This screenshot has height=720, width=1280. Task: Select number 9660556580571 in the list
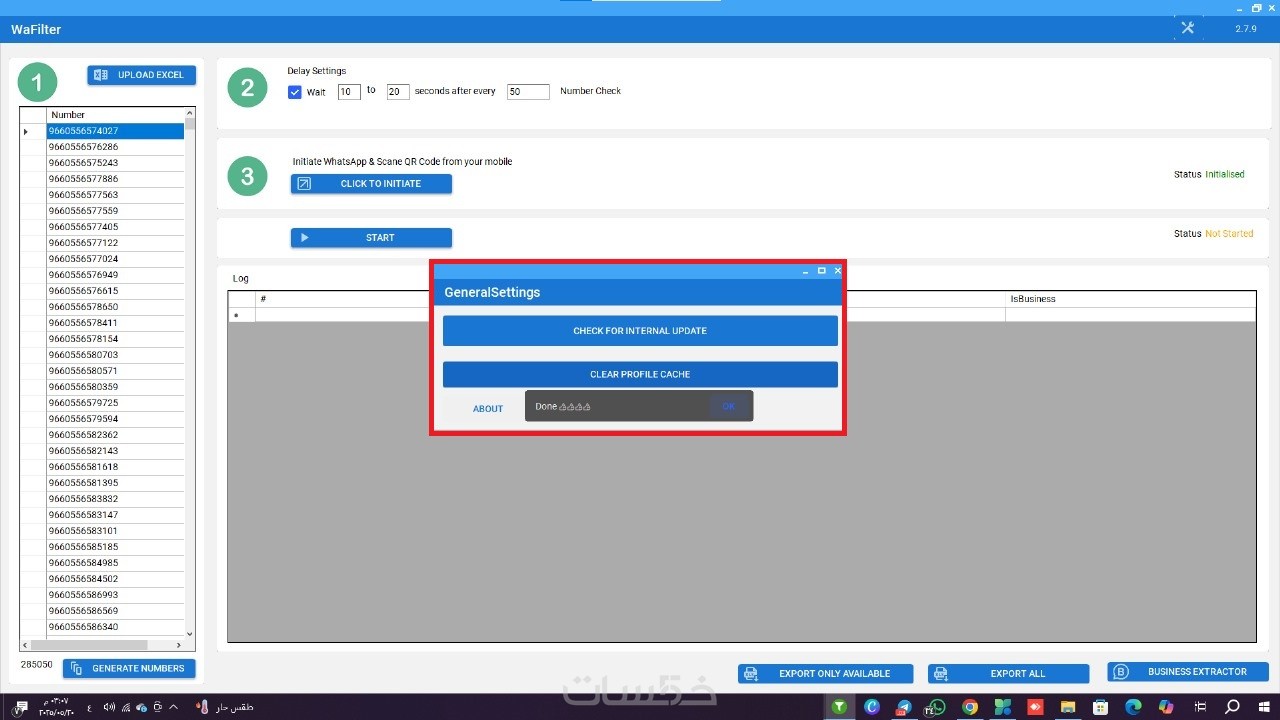115,371
